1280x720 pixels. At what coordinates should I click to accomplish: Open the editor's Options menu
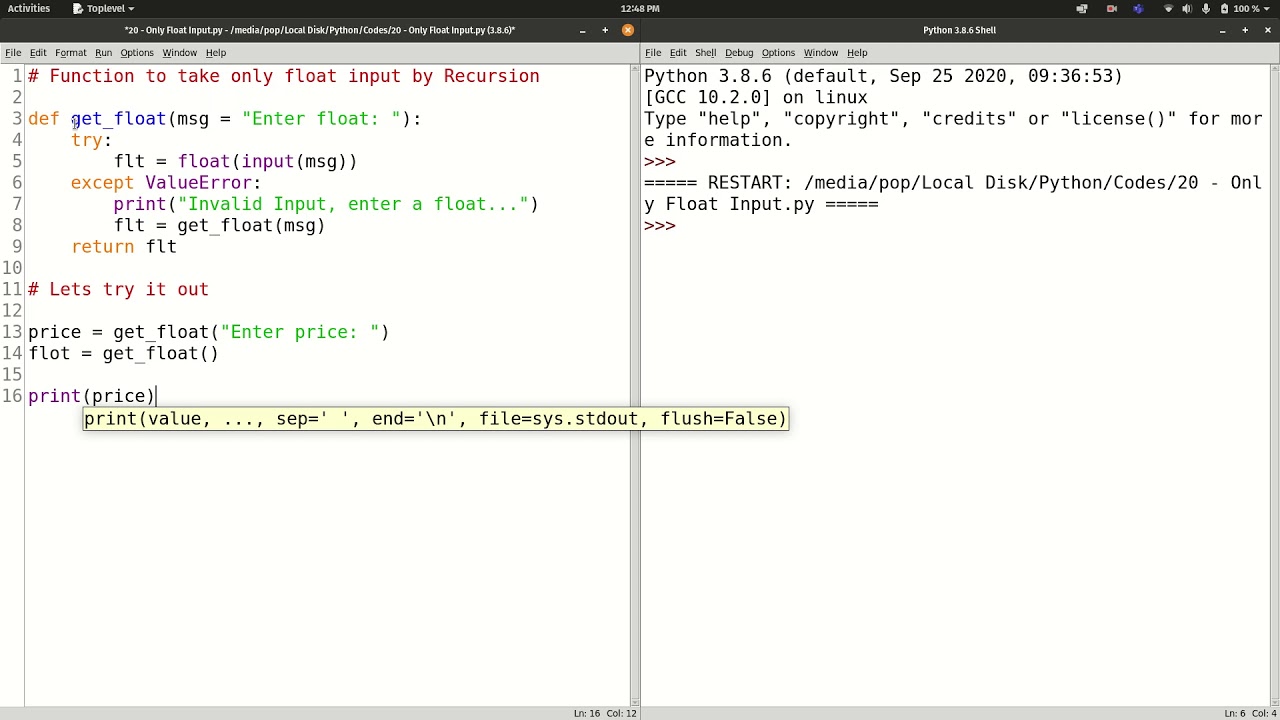tap(137, 52)
